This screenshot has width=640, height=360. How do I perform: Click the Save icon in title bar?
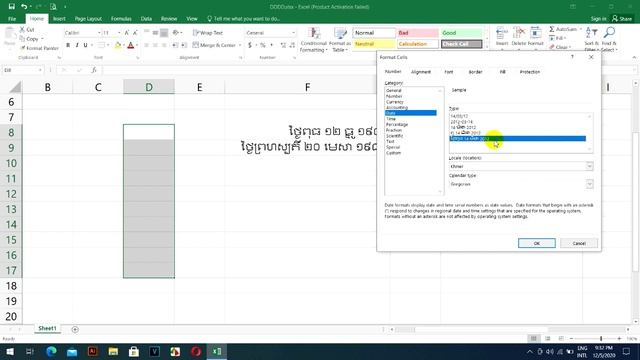[x=11, y=7]
